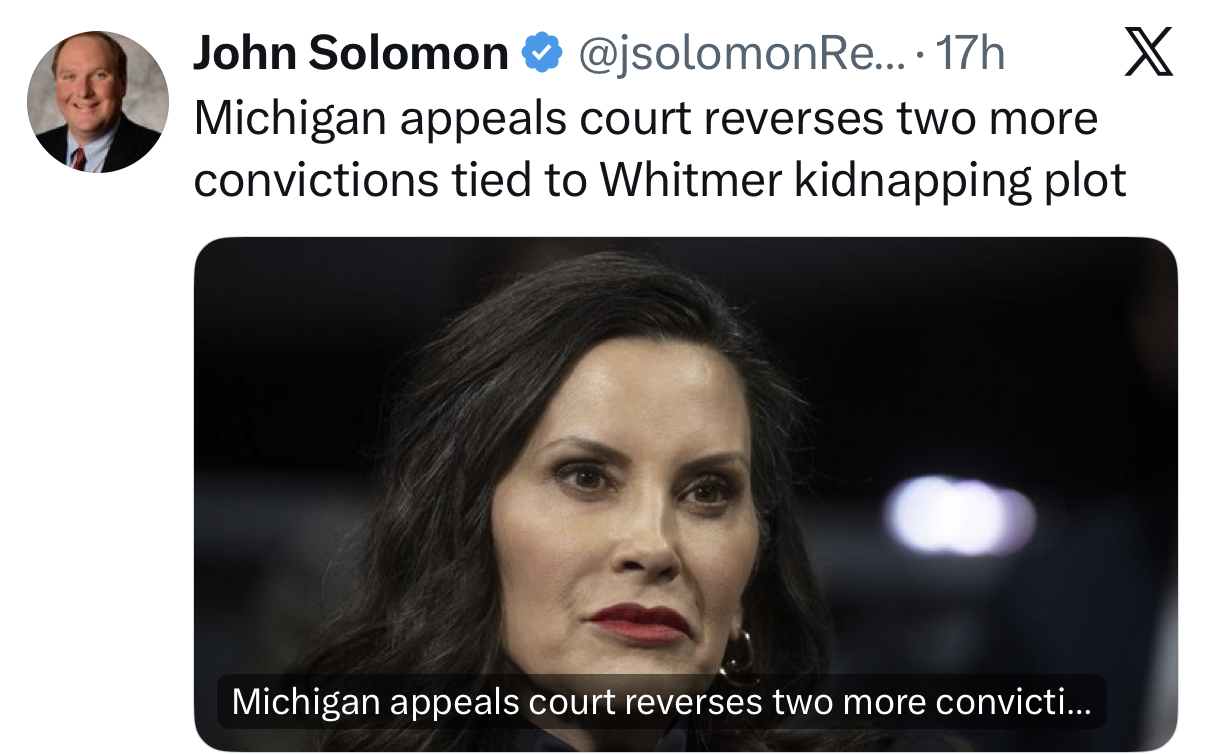This screenshot has height=754, width=1206.
Task: Visit the @jsolomonRe... handle link
Action: click(x=739, y=54)
